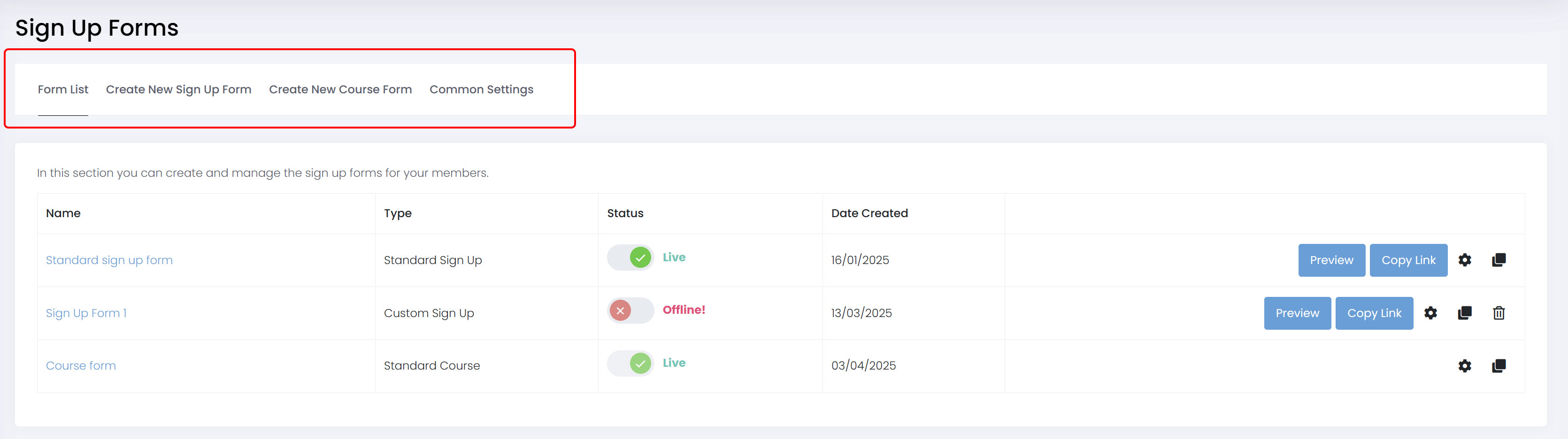Open settings gear for Sign Up Form 1
Screen dimensions: 1568x439
point(1430,313)
